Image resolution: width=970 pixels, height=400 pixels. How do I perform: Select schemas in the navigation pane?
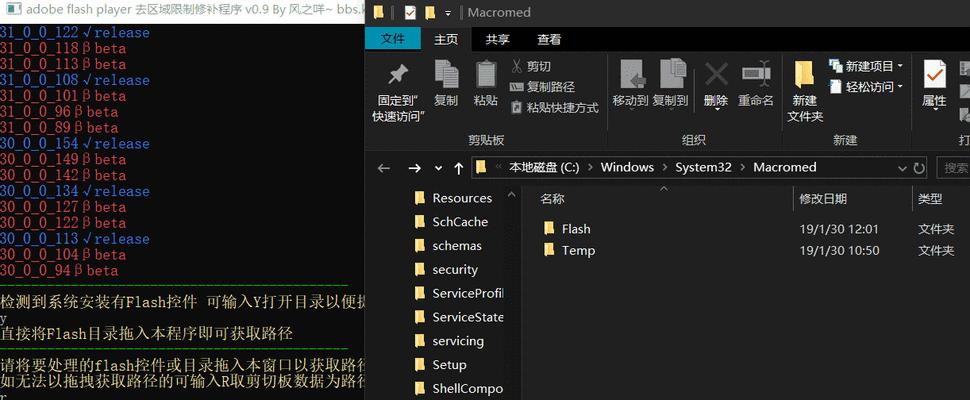tap(449, 245)
